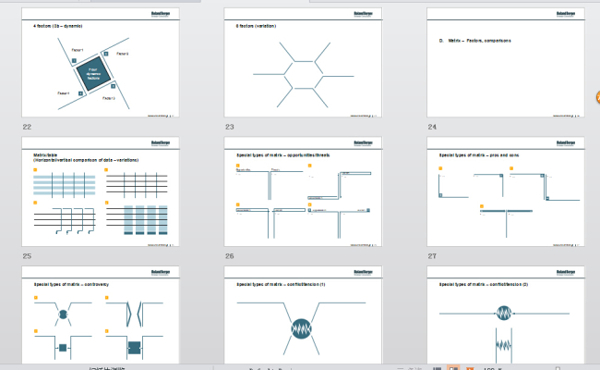Switch to Normal view in status bar
600x370 pixels.
click(437, 368)
